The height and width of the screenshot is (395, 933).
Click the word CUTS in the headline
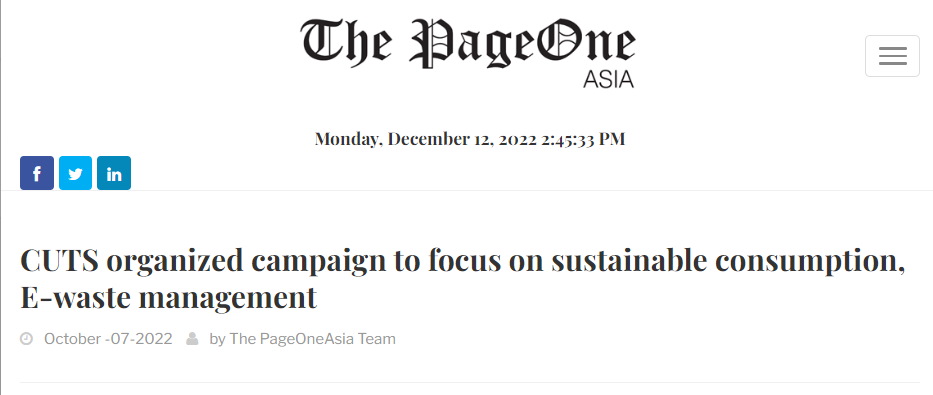(60, 261)
